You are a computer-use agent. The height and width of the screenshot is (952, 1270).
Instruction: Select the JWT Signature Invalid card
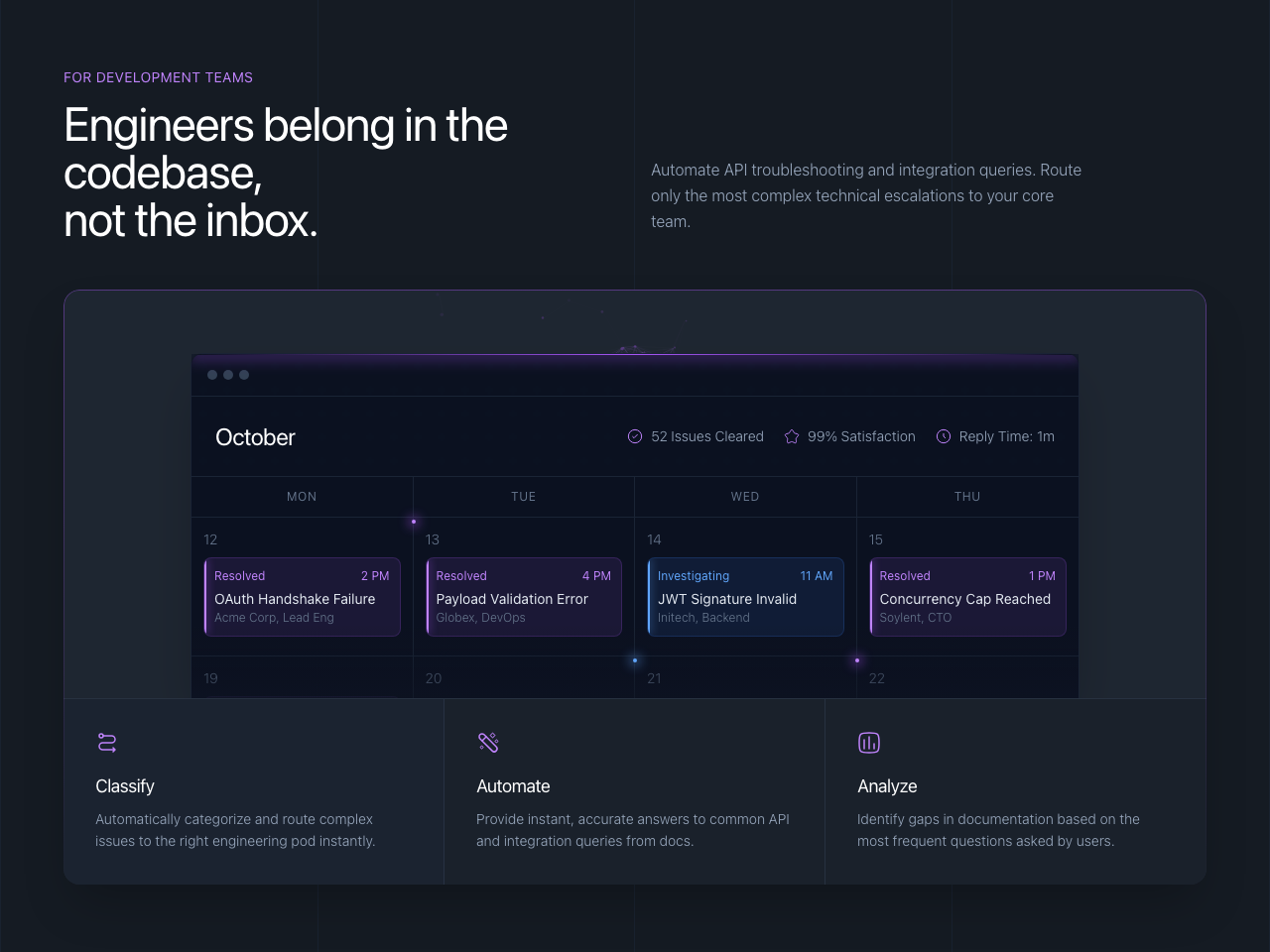[x=745, y=597]
